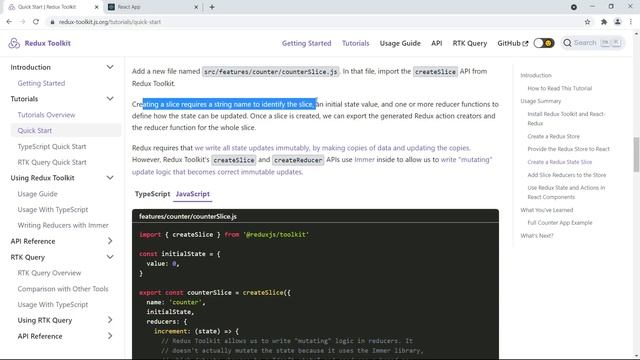Image resolution: width=640 pixels, height=360 pixels.
Task: Toggle dark and light mode switch
Action: [544, 43]
